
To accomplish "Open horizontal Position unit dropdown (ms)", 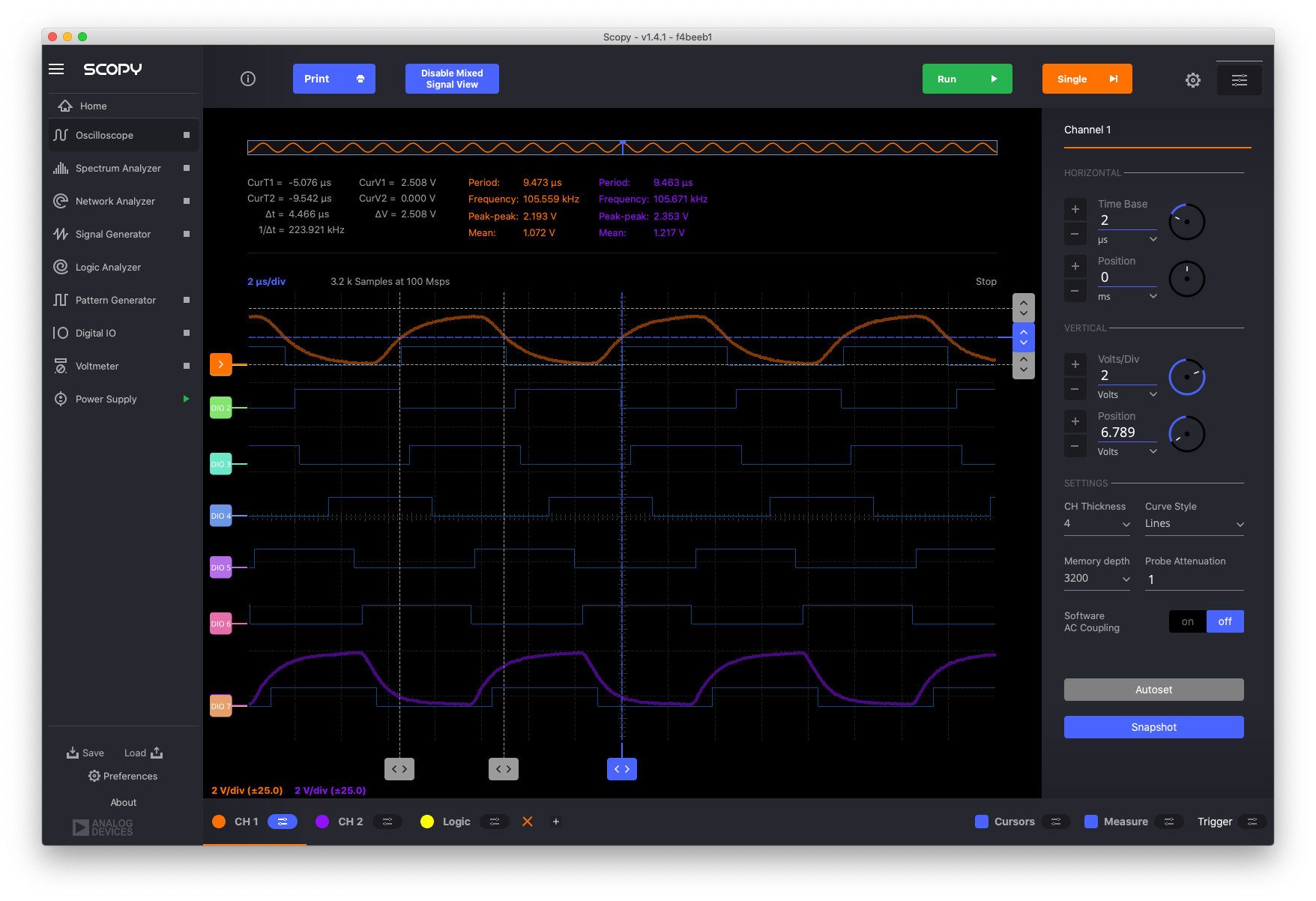I will [x=1127, y=297].
